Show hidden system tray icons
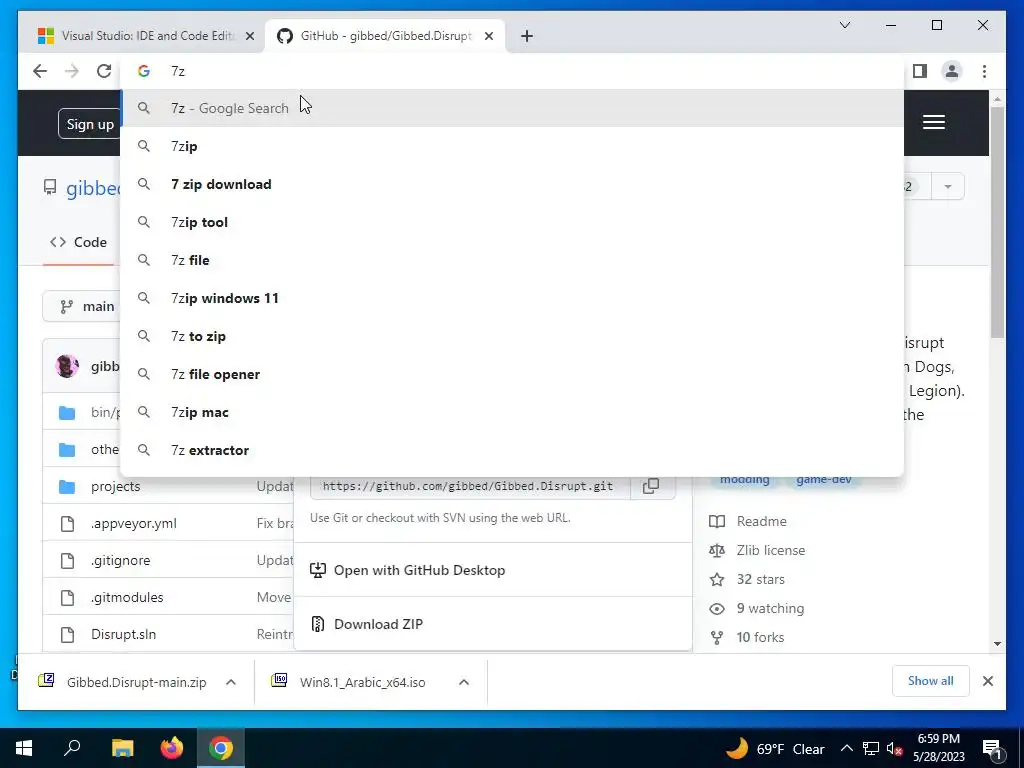This screenshot has height=768, width=1024. tap(846, 748)
